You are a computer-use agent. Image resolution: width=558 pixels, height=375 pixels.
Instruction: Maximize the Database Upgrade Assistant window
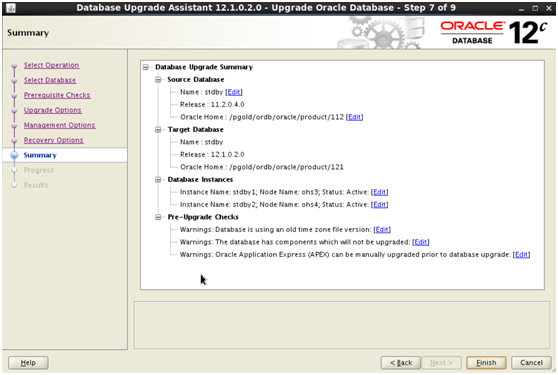[x=535, y=8]
